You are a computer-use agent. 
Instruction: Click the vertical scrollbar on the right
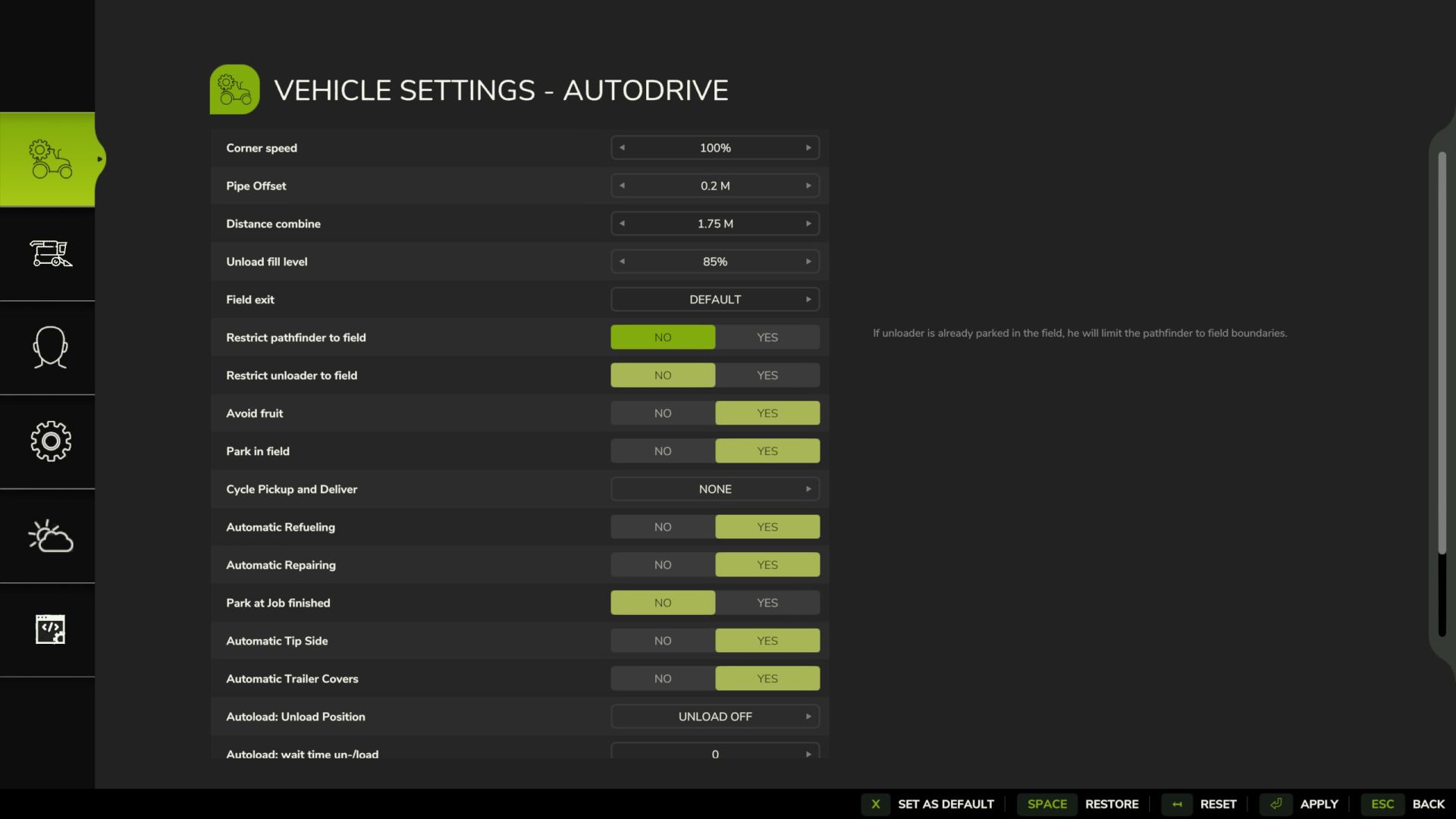[x=1442, y=353]
